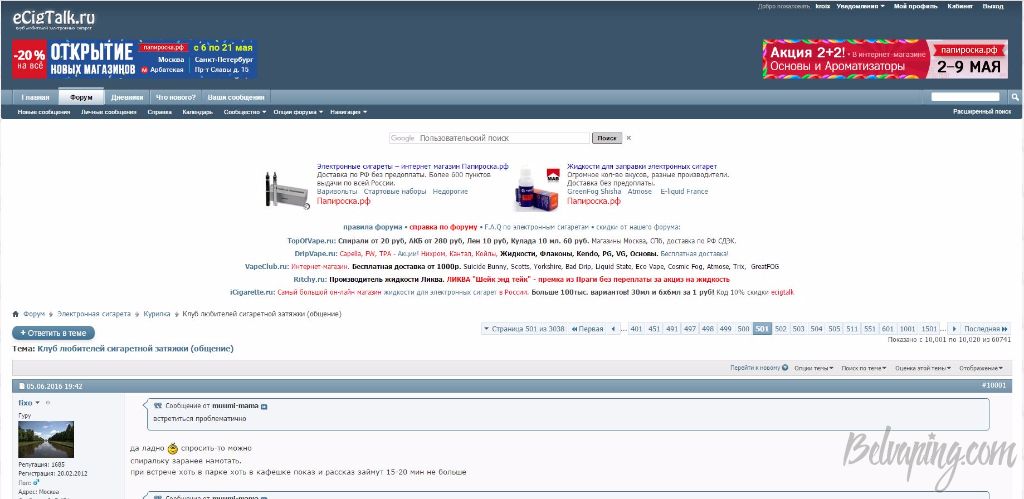Expand the Сообщество submenu
Image resolution: width=1024 pixels, height=499 pixels.
click(244, 112)
